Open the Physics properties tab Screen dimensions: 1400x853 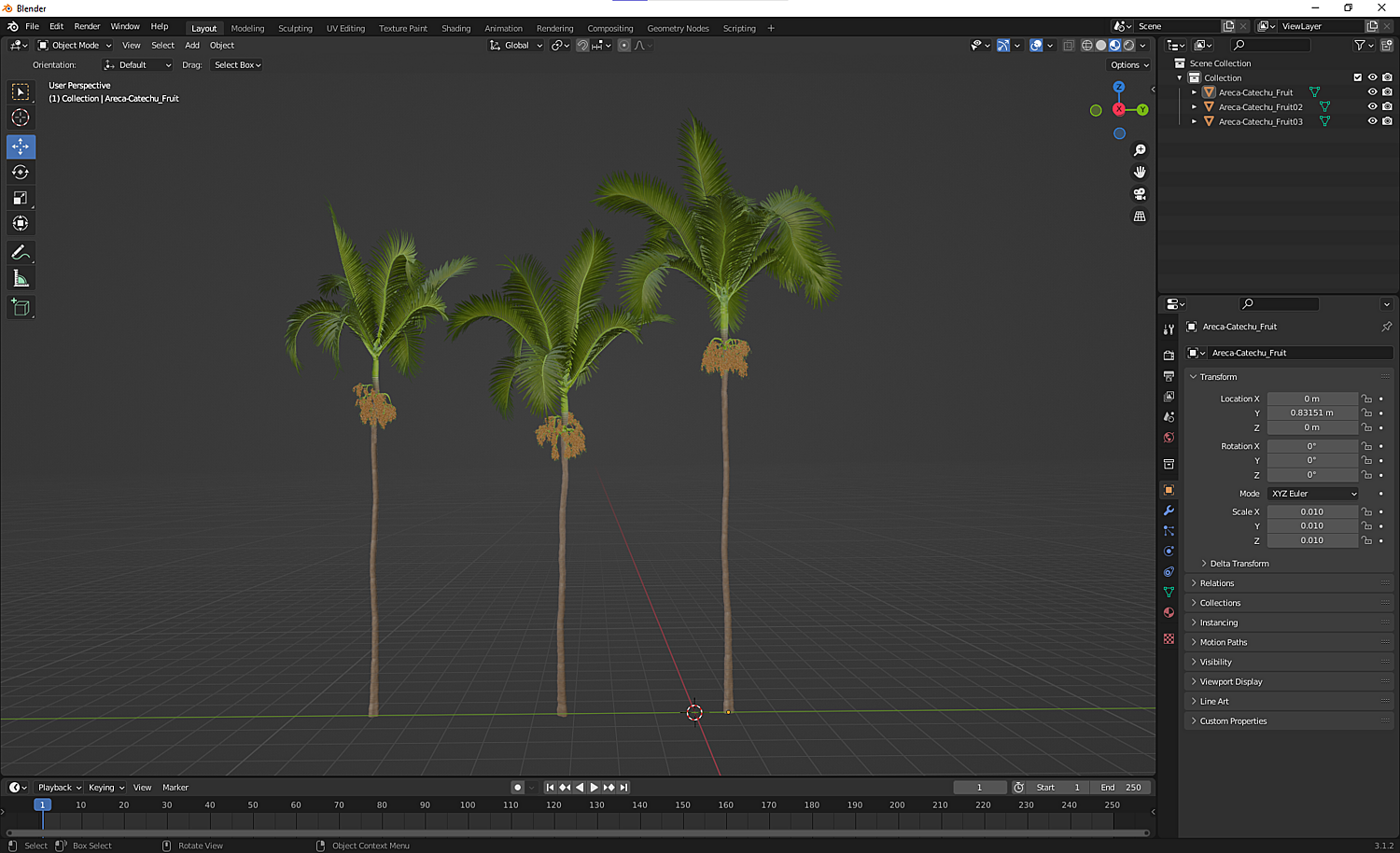click(x=1169, y=552)
